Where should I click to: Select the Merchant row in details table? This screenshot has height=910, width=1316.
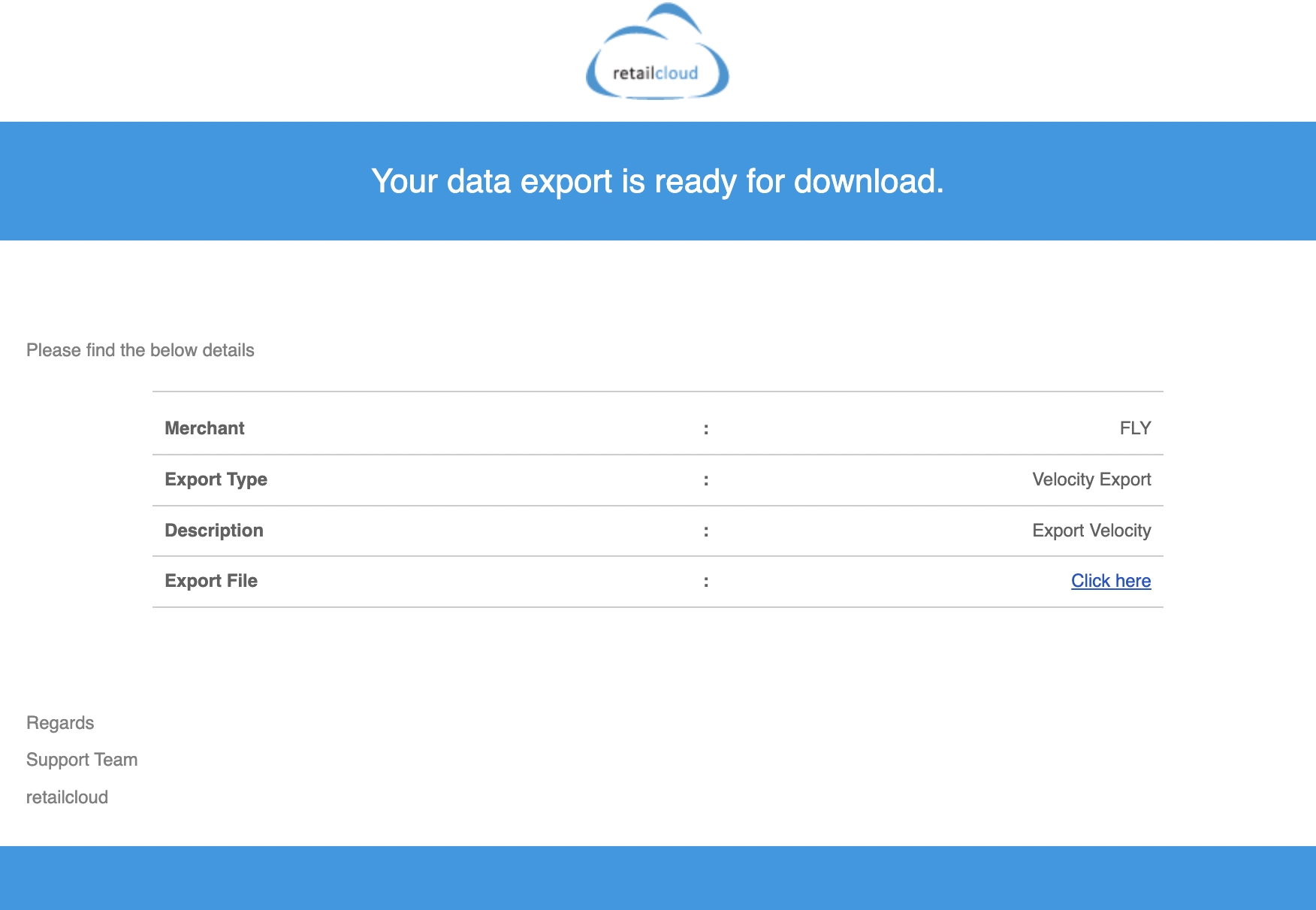657,428
